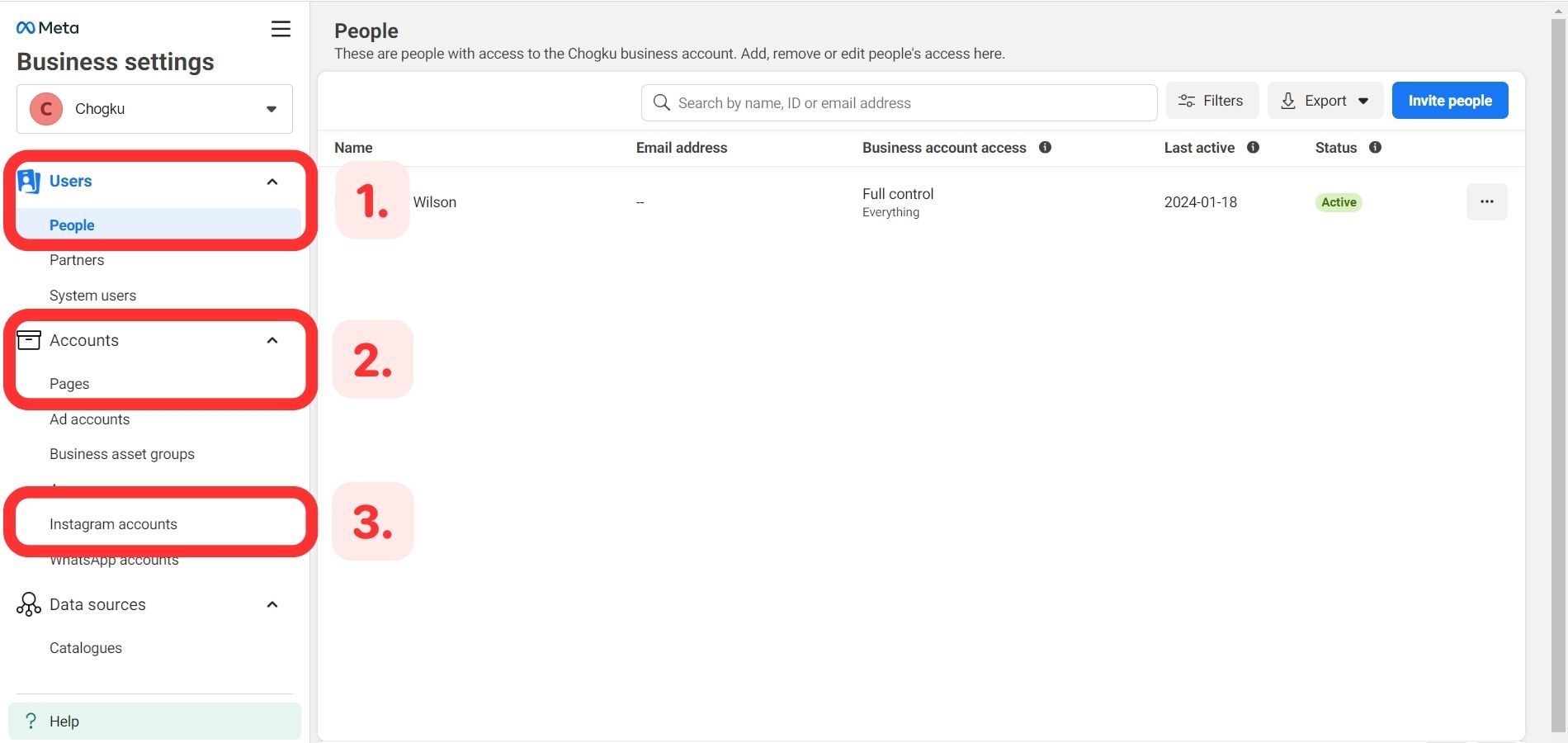
Task: Click the Status column header
Action: (1335, 148)
